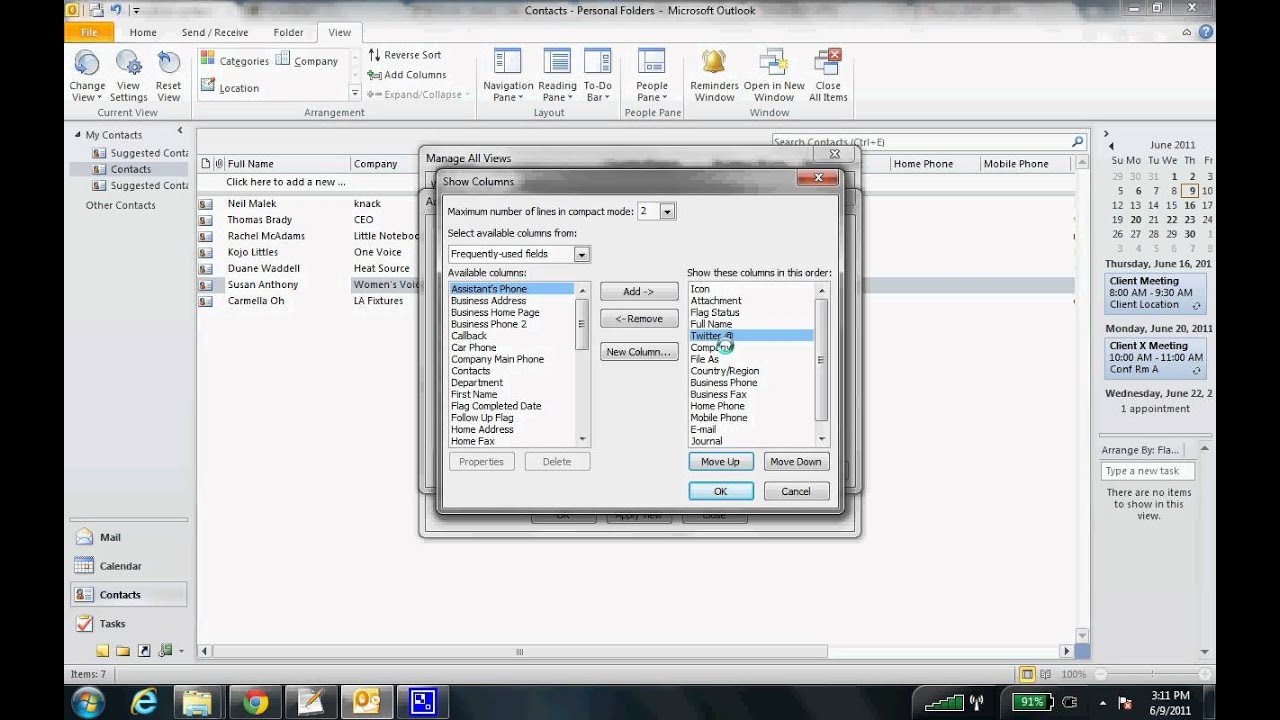Viewport: 1280px width, 720px height.
Task: Switch to the Home tab
Action: pos(142,32)
